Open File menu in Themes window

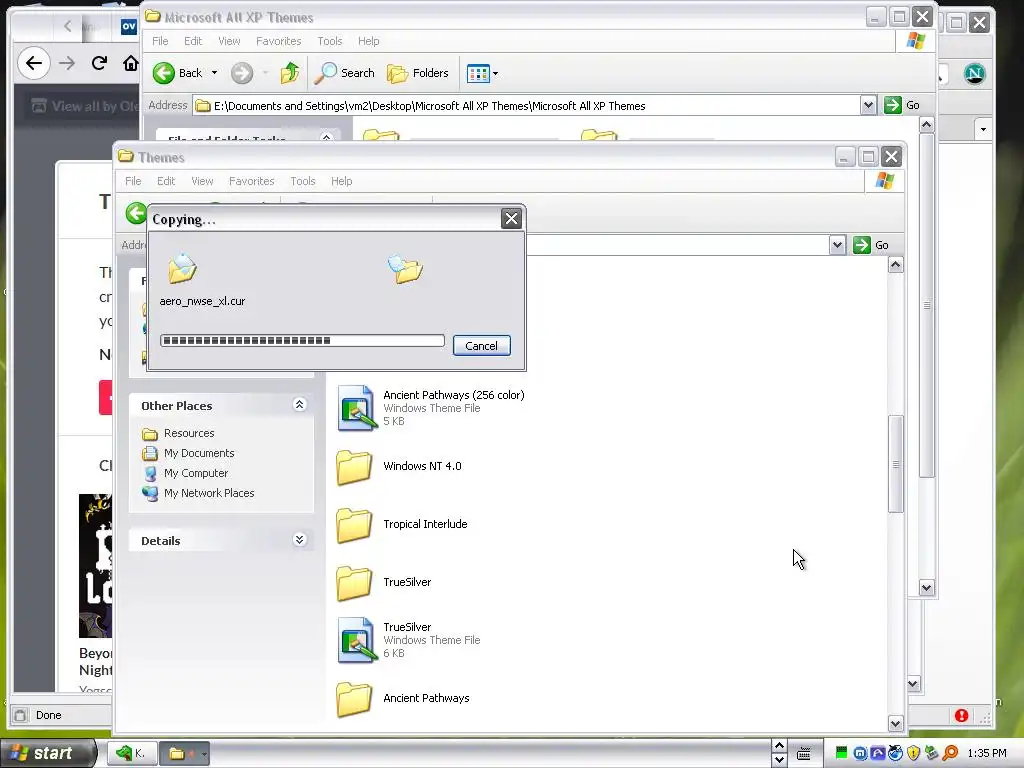coord(133,181)
